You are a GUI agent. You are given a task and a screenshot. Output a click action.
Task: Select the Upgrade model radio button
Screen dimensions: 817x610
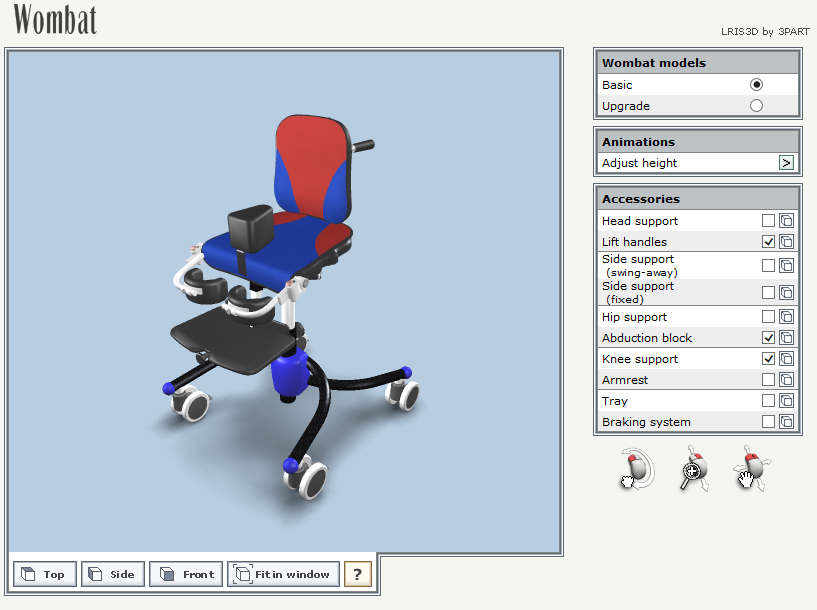[756, 106]
